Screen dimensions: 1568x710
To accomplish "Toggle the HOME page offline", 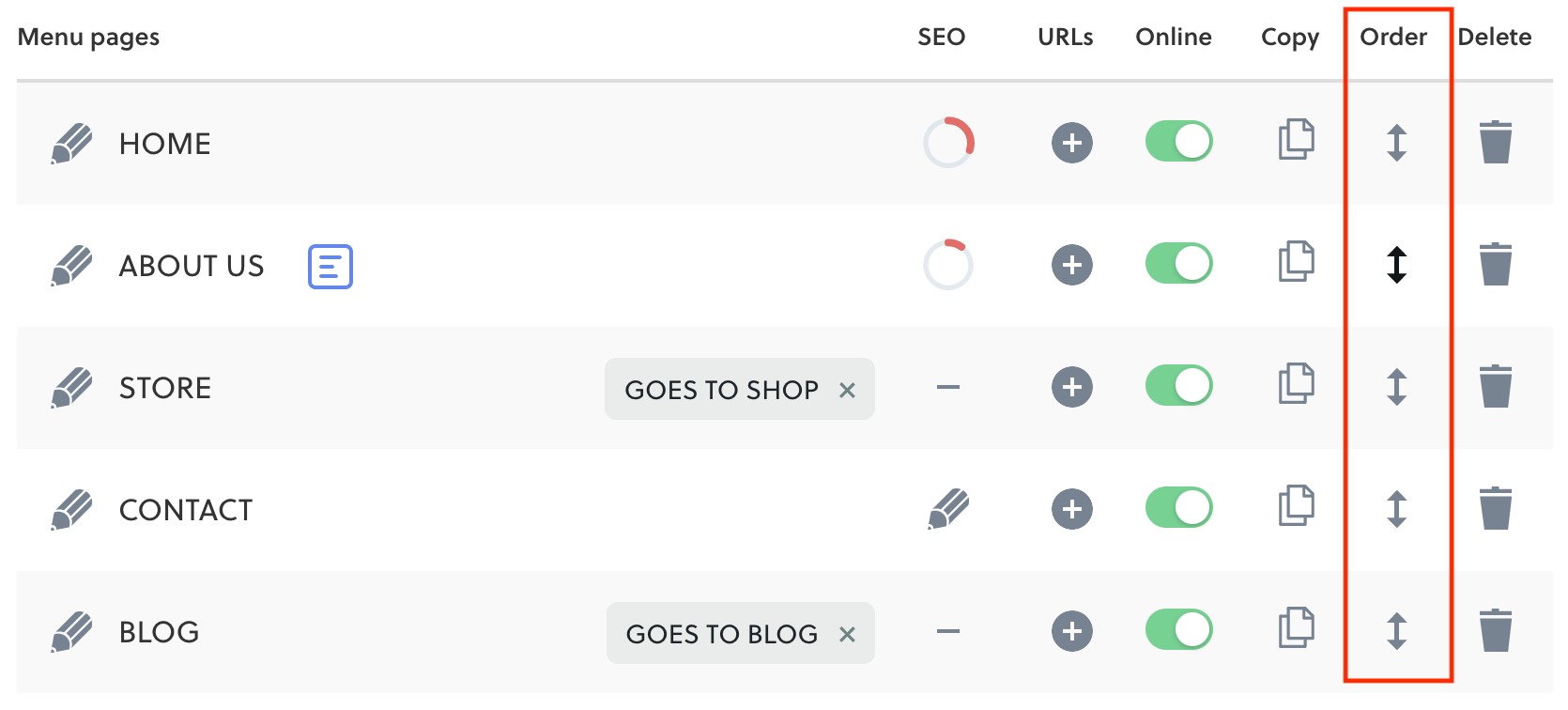I will [1178, 142].
